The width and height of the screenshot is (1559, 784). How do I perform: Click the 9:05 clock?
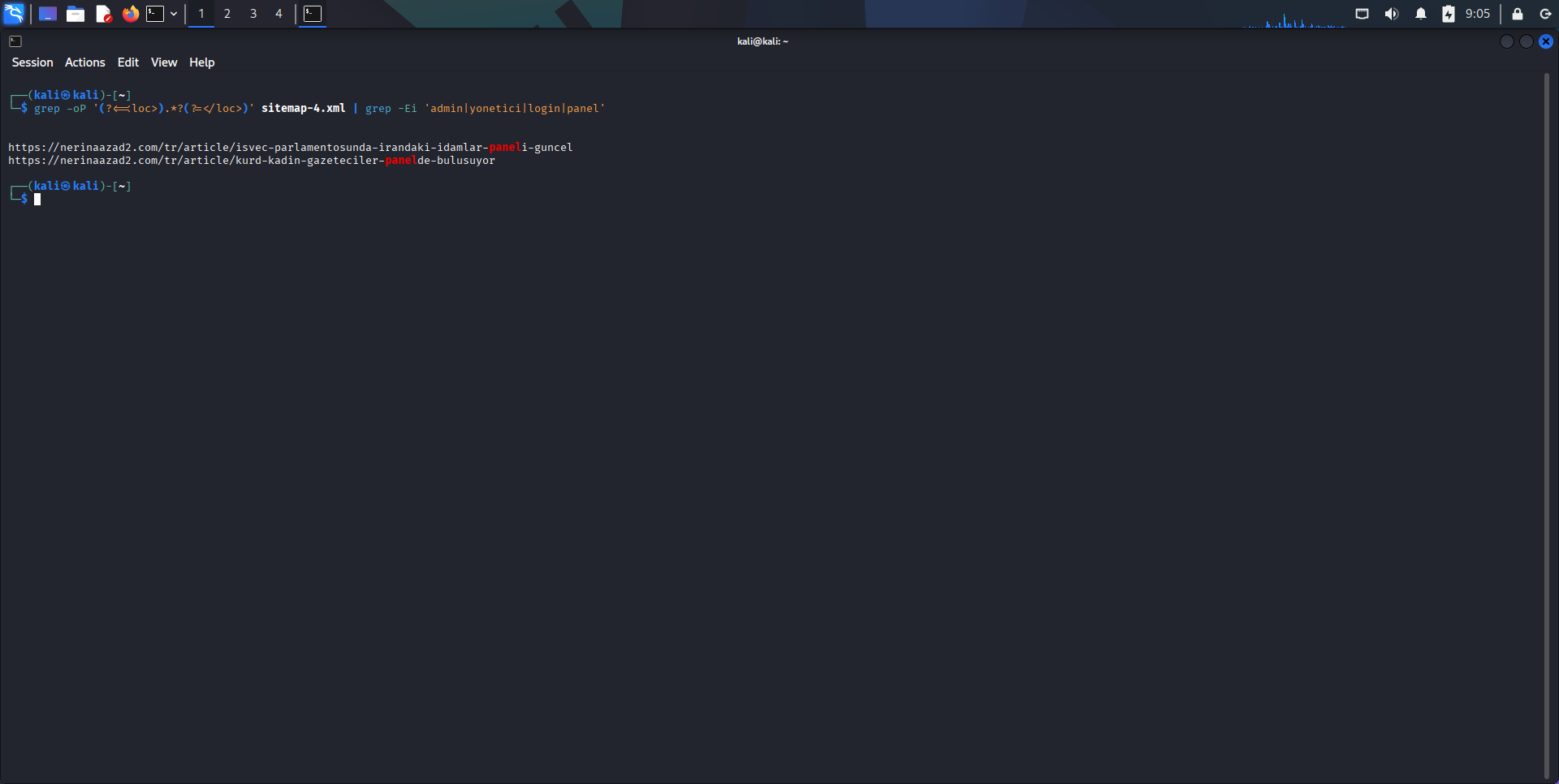1478,14
